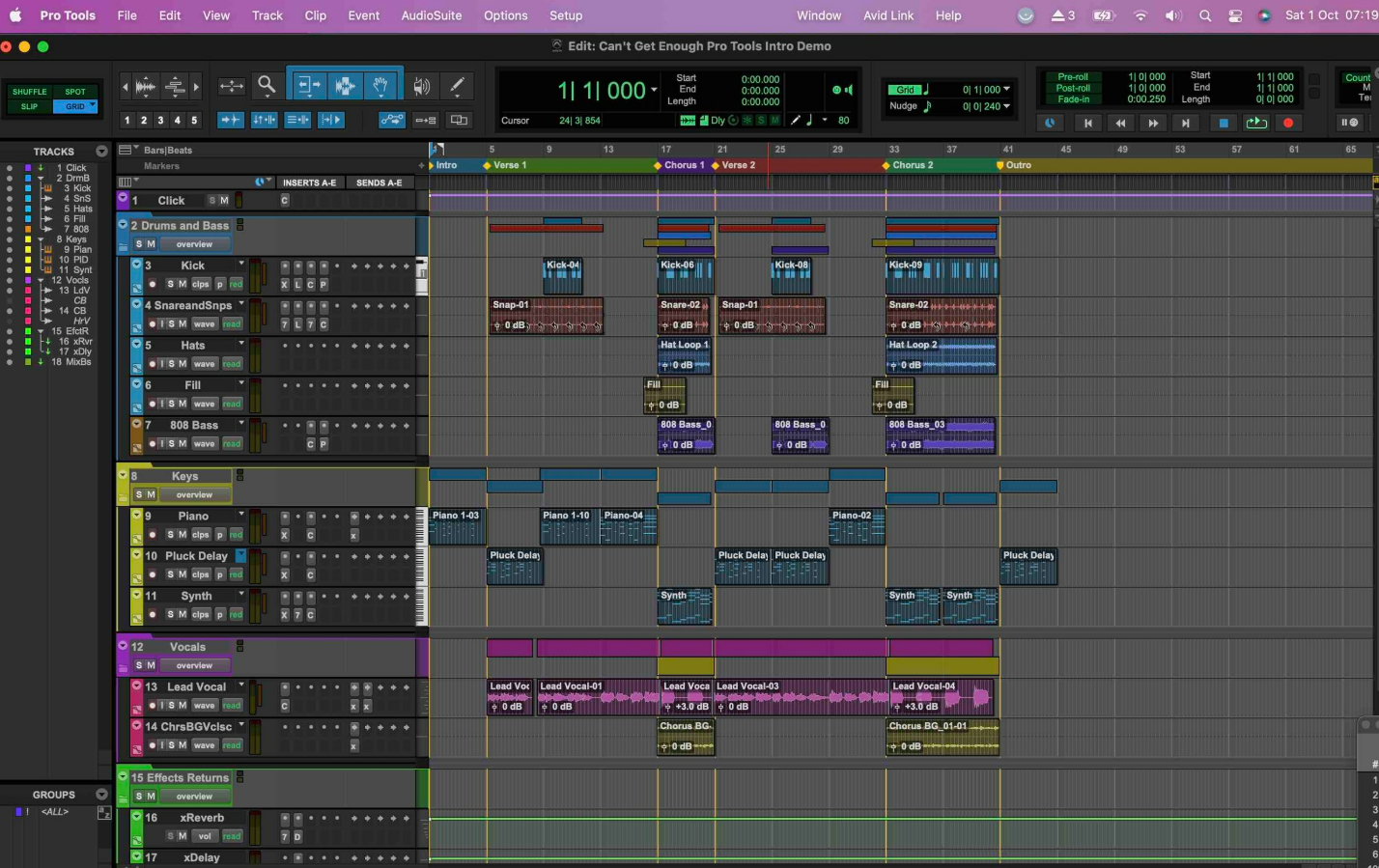The image size is (1379, 868).
Task: Select the Grabber hand tool
Action: click(380, 86)
